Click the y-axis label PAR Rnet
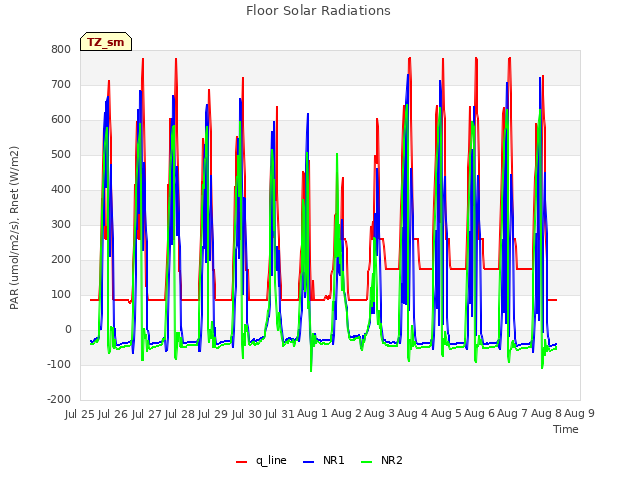 (14, 228)
